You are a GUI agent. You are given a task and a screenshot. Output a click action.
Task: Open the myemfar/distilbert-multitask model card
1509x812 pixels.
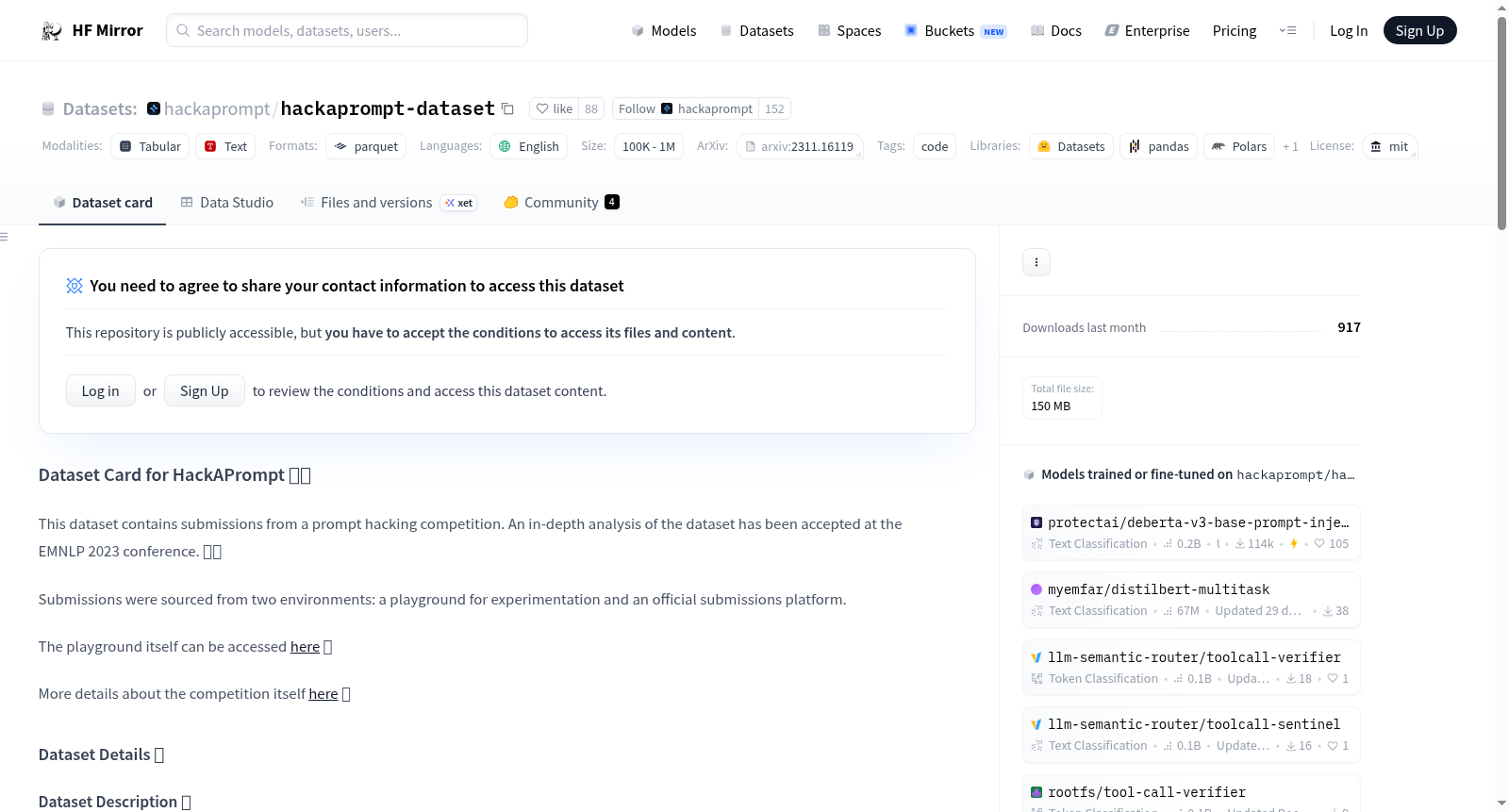1191,599
